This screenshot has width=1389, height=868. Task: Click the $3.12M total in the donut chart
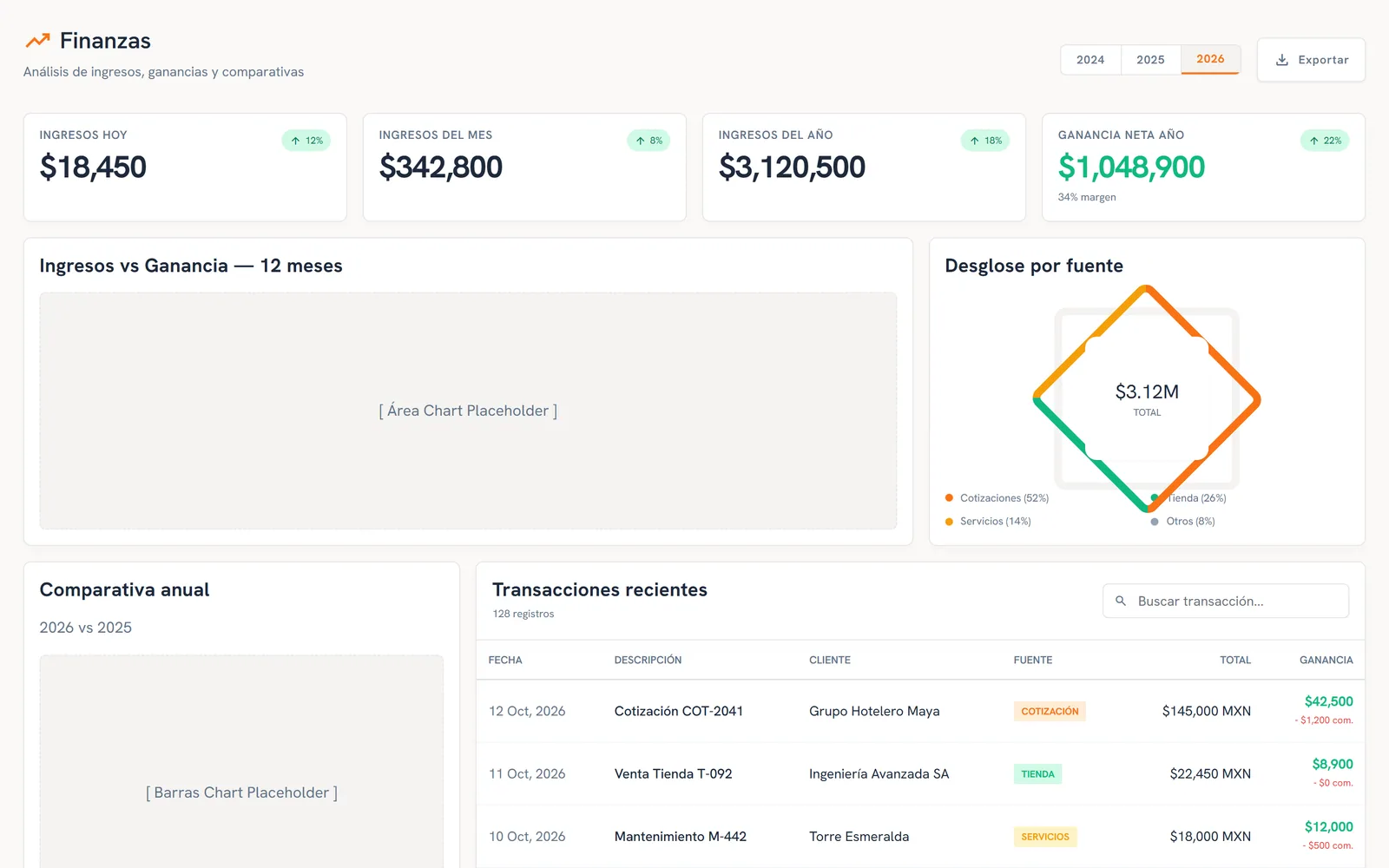click(1147, 392)
